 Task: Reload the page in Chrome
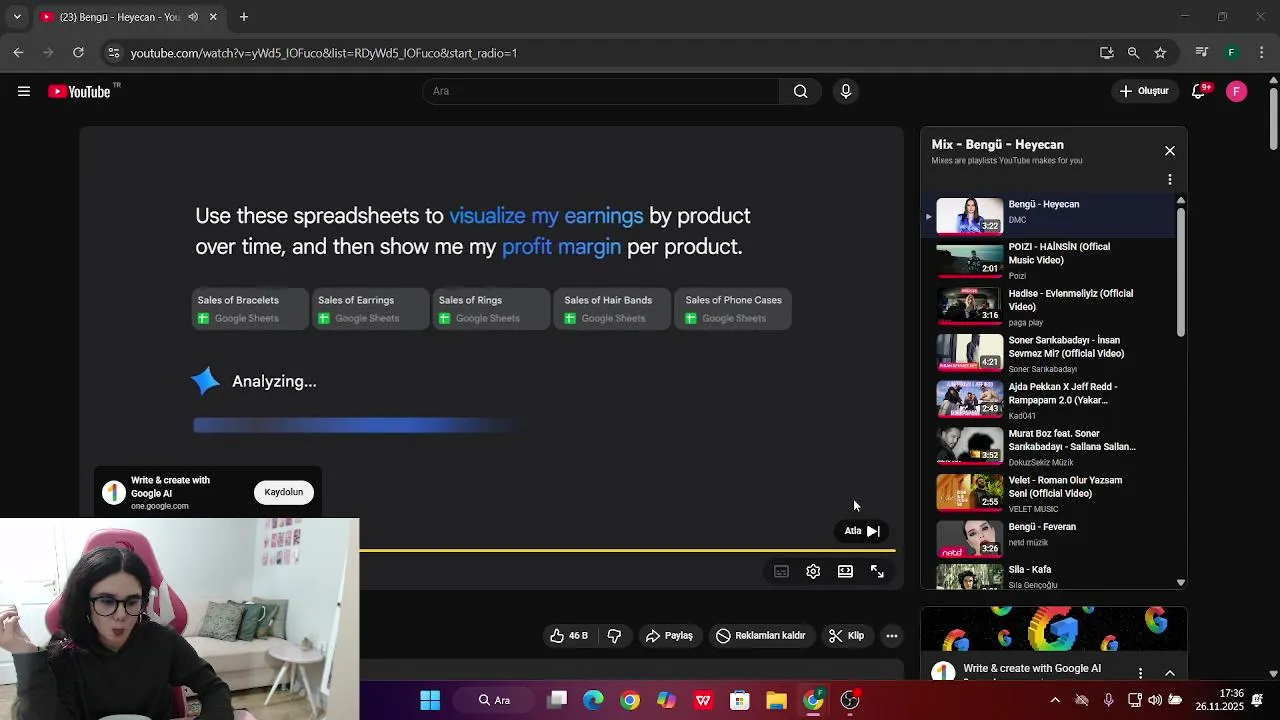78,53
